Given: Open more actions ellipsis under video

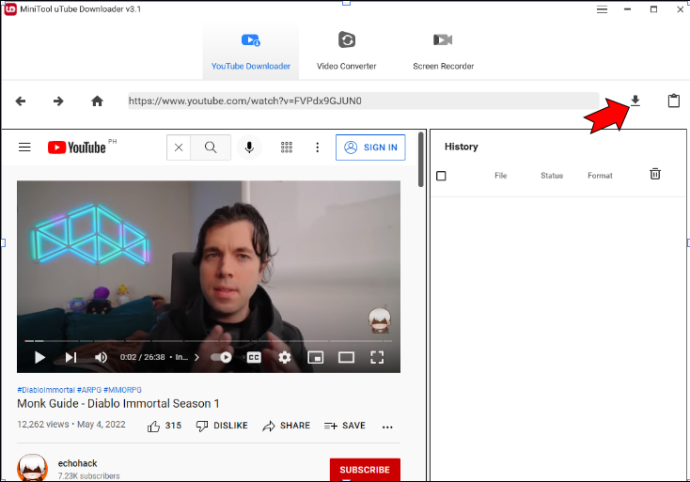Looking at the screenshot, I should 387,427.
